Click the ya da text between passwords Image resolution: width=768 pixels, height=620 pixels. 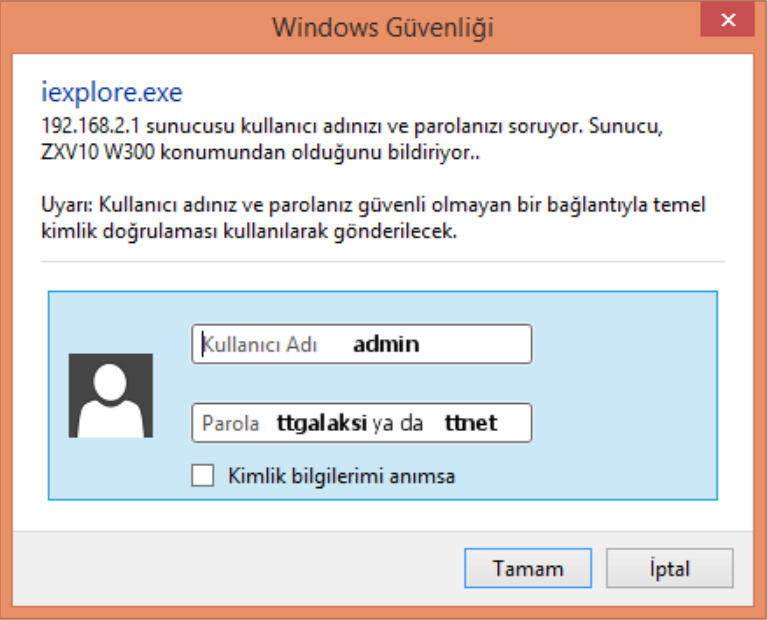pyautogui.click(x=398, y=423)
